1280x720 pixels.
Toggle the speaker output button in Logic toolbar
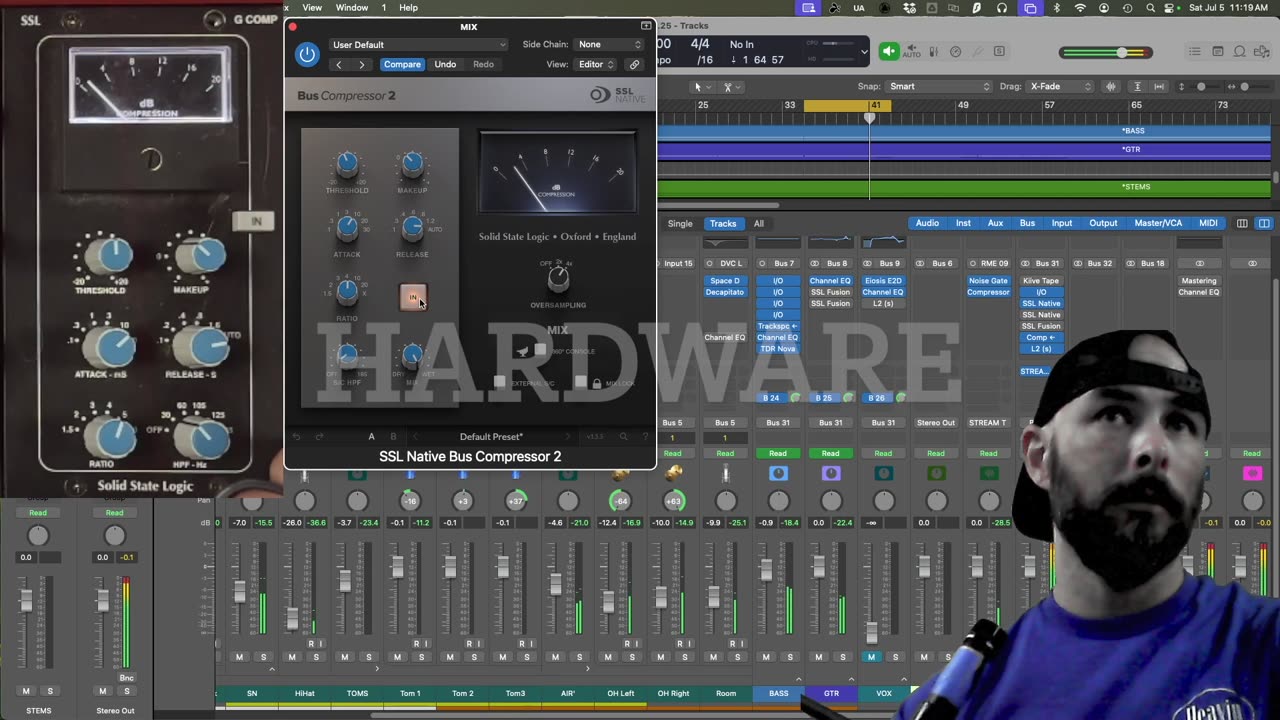pyautogui.click(x=889, y=52)
